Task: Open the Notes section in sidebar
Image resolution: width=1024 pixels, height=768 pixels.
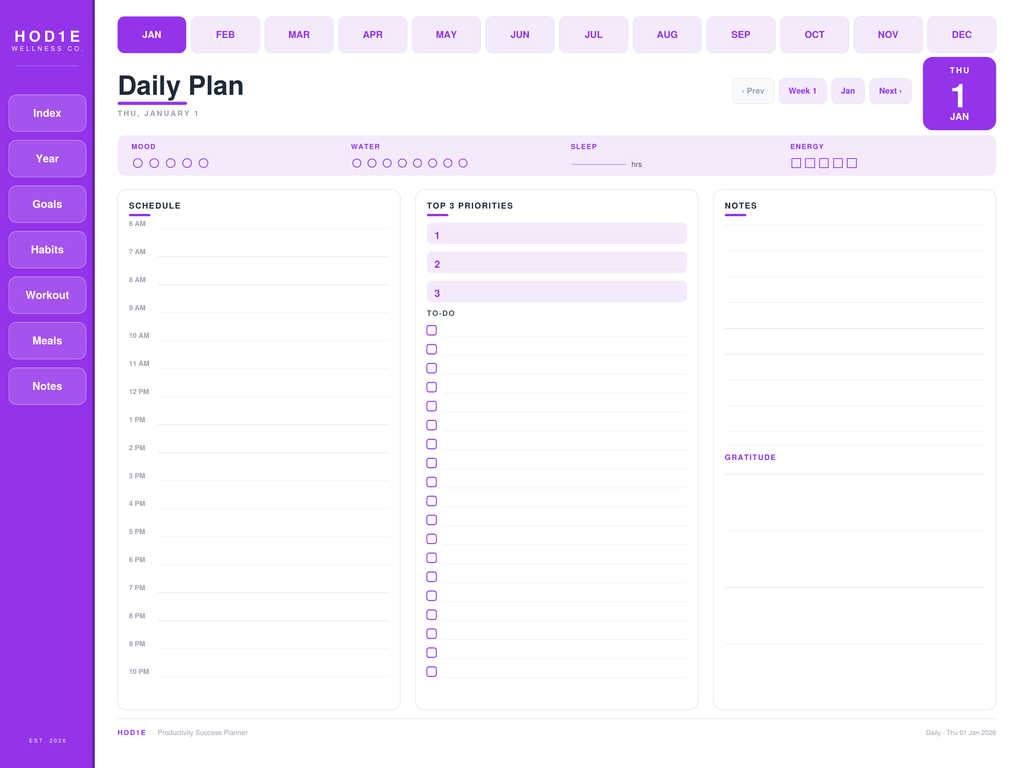Action: pos(47,386)
